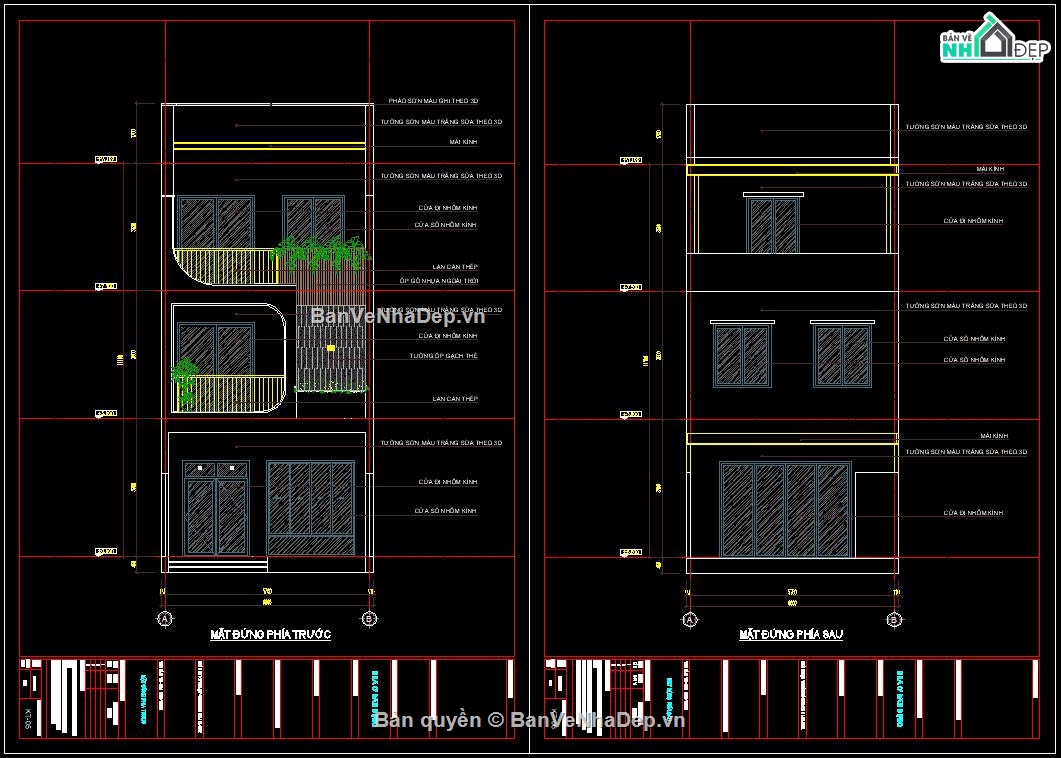Select the ỐP GỖ NHỰA NGOÀI TRỜI annotation
The height and width of the screenshot is (758, 1061).
(439, 280)
